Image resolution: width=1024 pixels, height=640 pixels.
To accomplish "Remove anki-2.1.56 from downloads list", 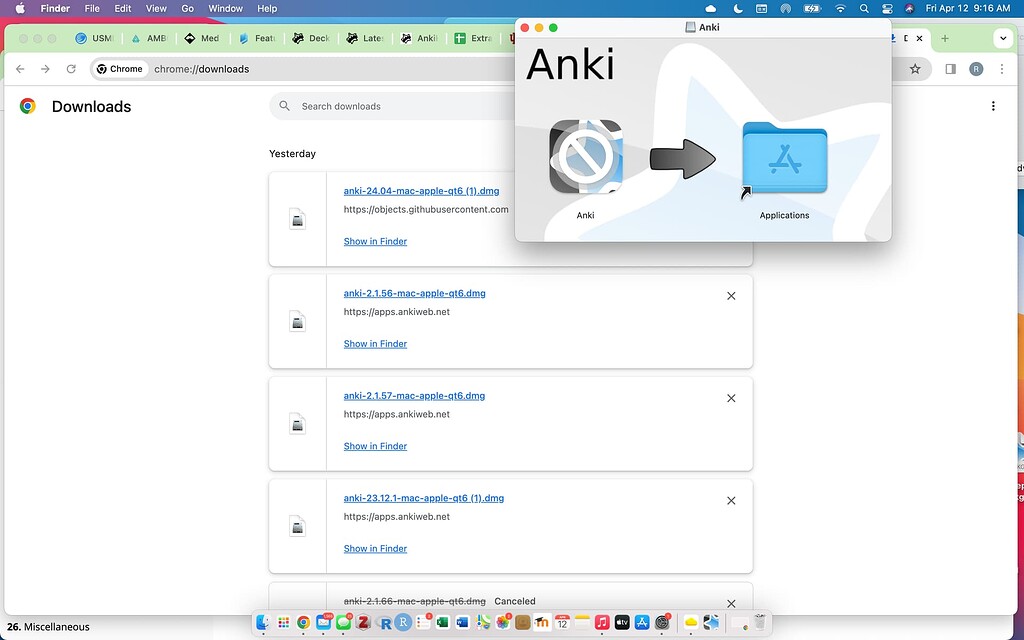I will (731, 296).
